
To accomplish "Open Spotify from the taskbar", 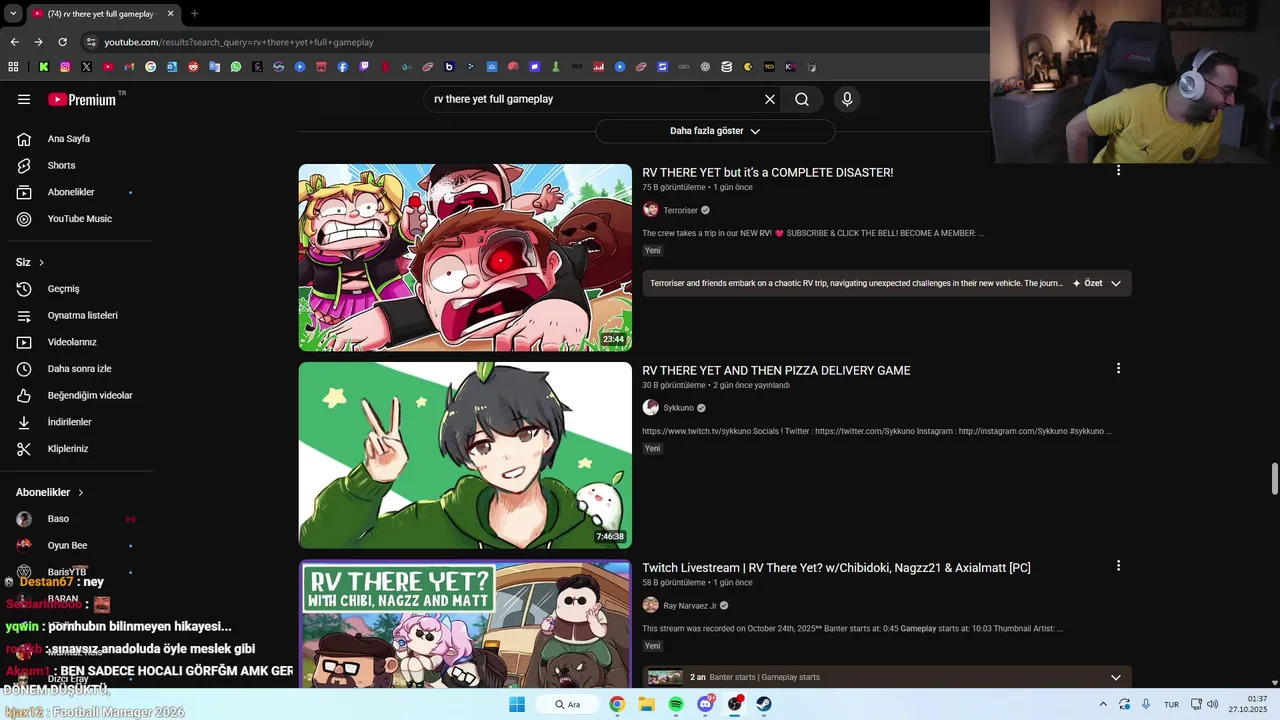I will point(676,704).
